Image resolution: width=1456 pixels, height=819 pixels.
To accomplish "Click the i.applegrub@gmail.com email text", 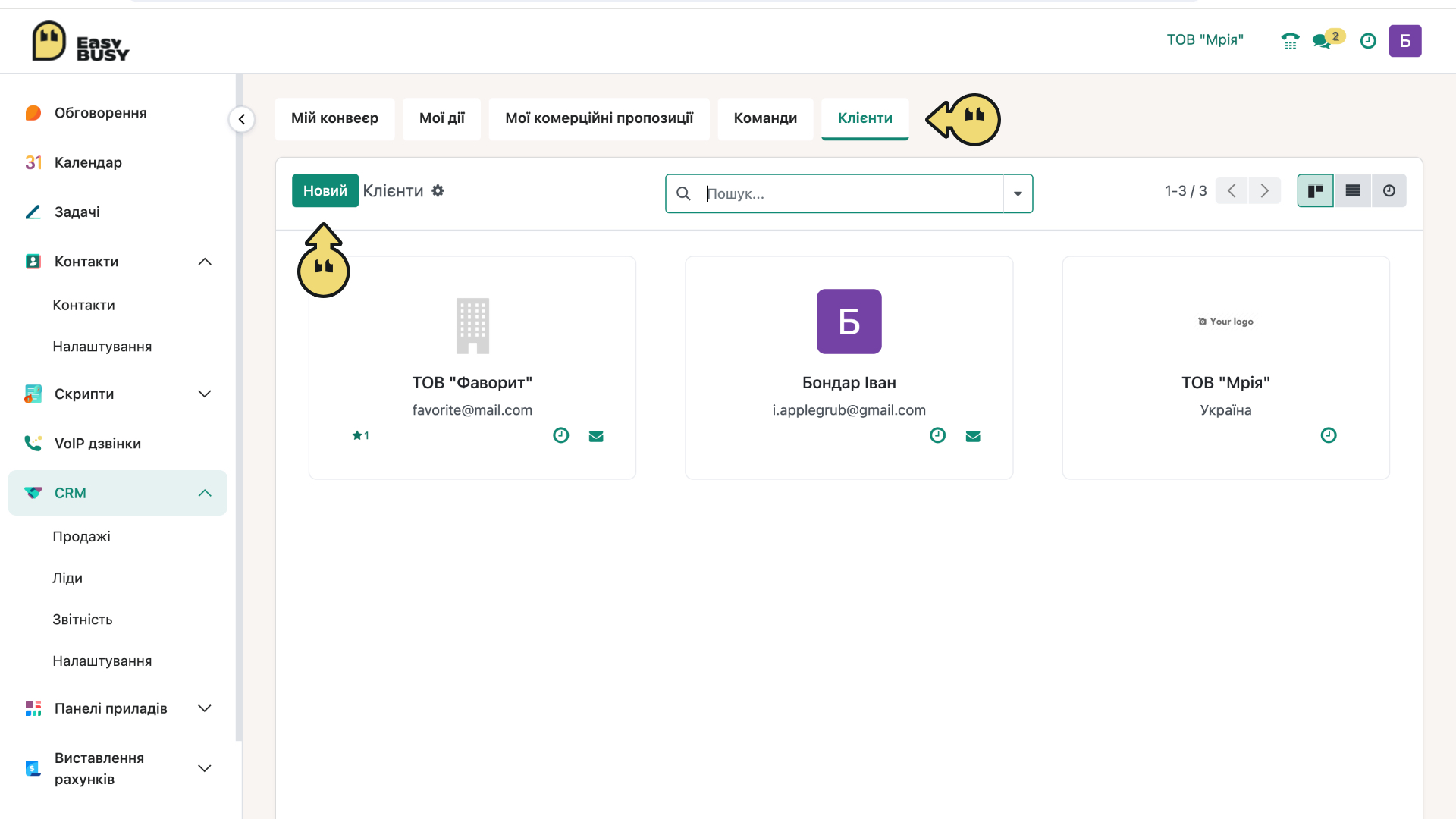I will (x=849, y=410).
